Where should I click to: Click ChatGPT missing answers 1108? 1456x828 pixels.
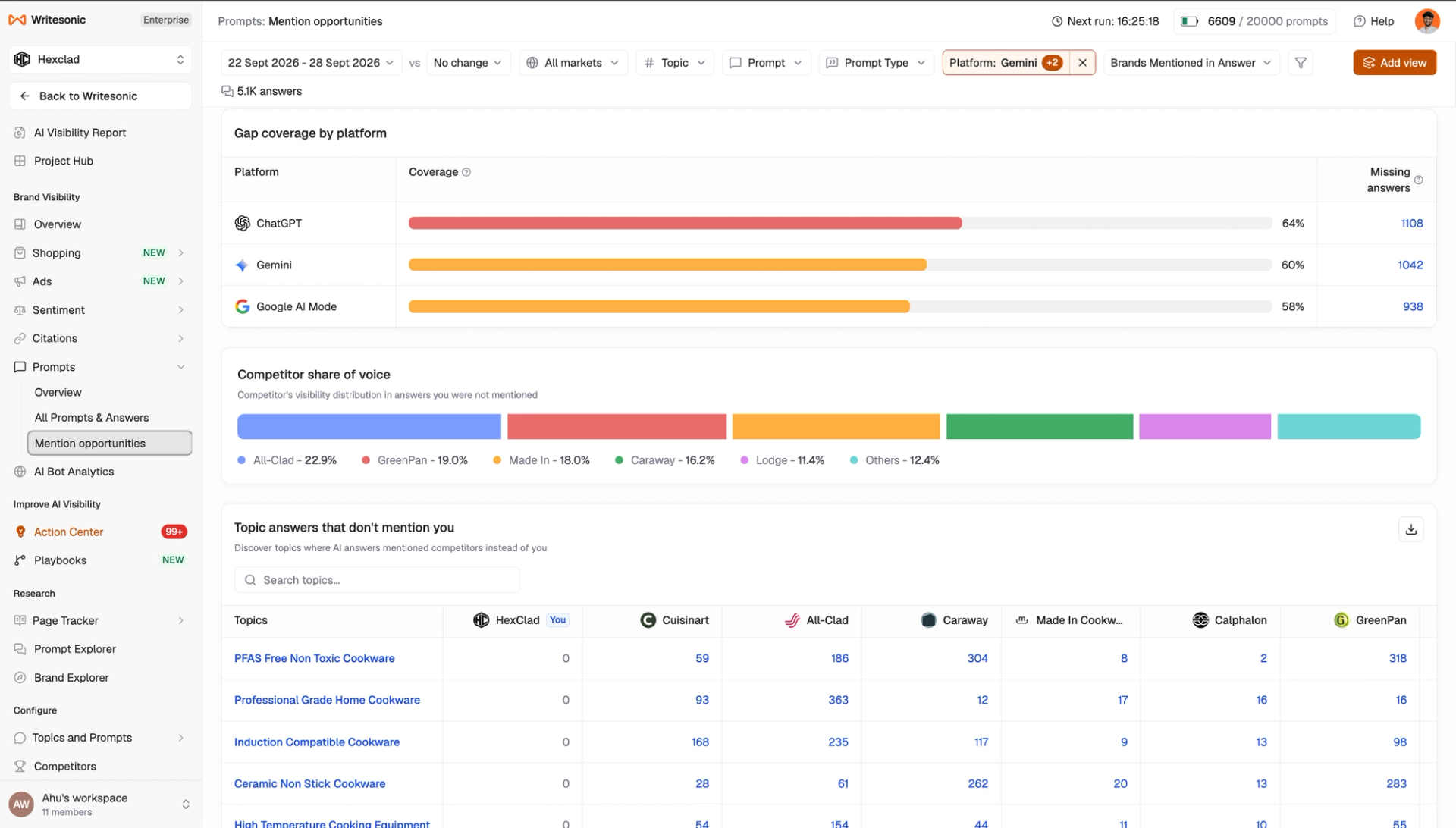[1411, 224]
